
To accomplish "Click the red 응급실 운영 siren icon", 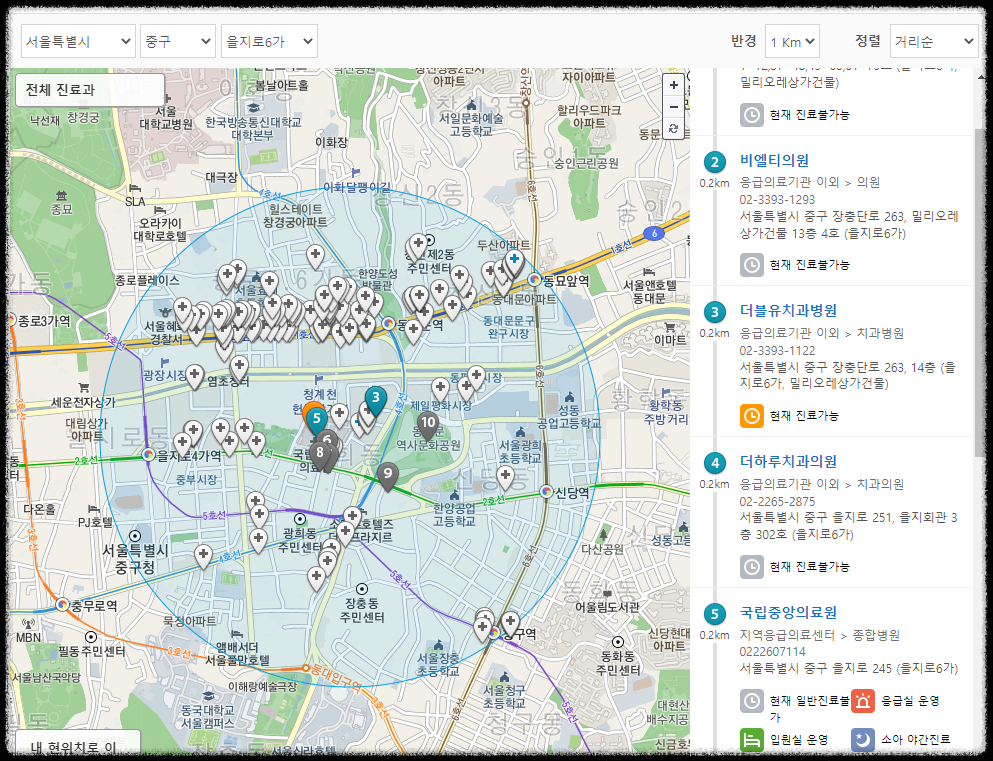I will coord(863,701).
